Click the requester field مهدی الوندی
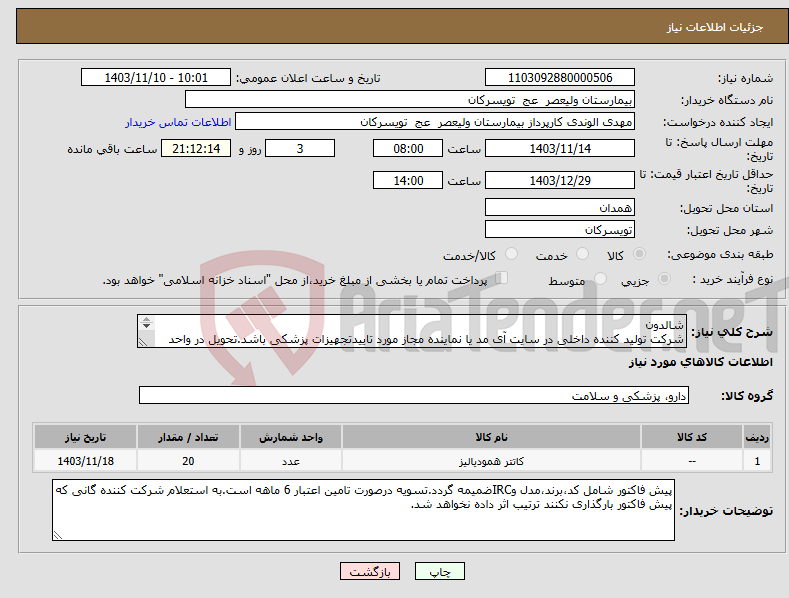This screenshot has height=598, width=789. click(435, 122)
